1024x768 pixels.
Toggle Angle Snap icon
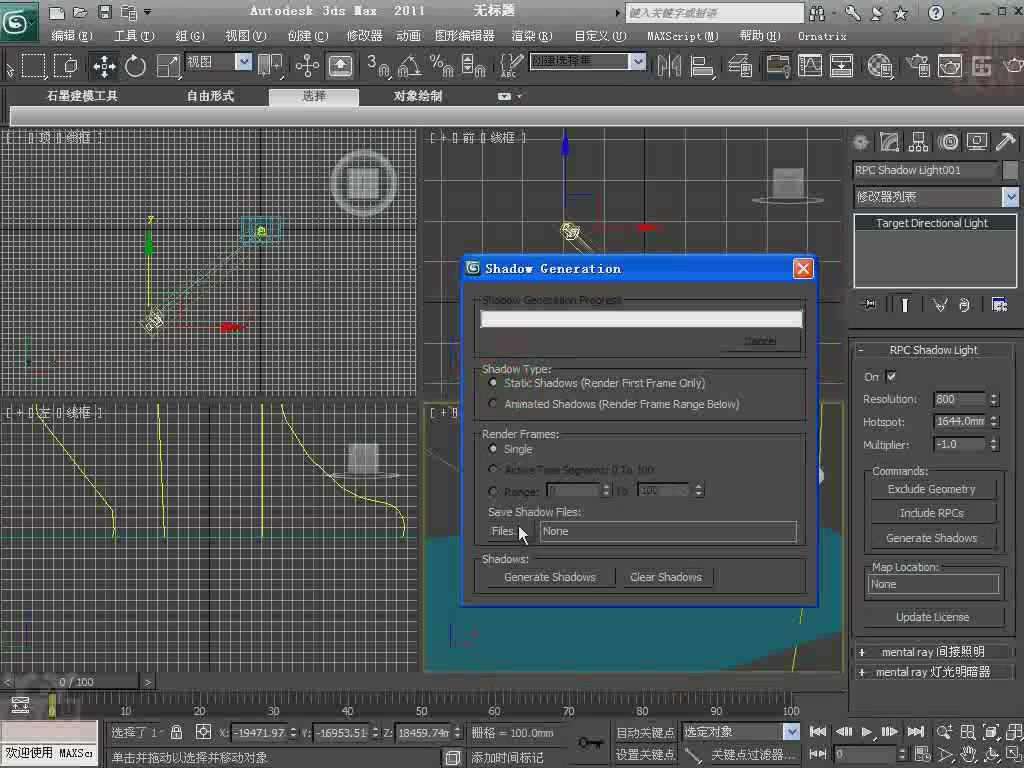point(409,65)
